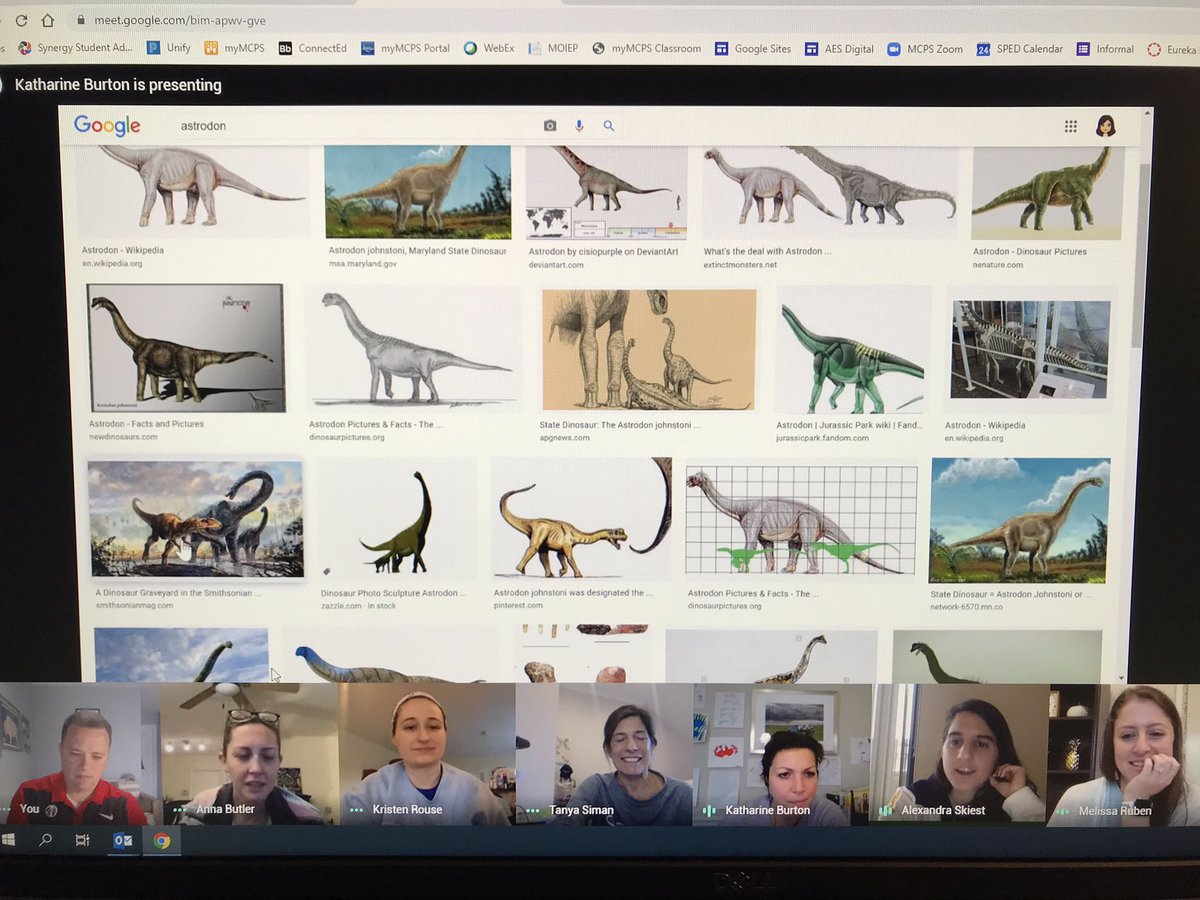Open Dinosaur Photo Sculpture zazzle image
This screenshot has width=1200, height=900.
(398, 520)
